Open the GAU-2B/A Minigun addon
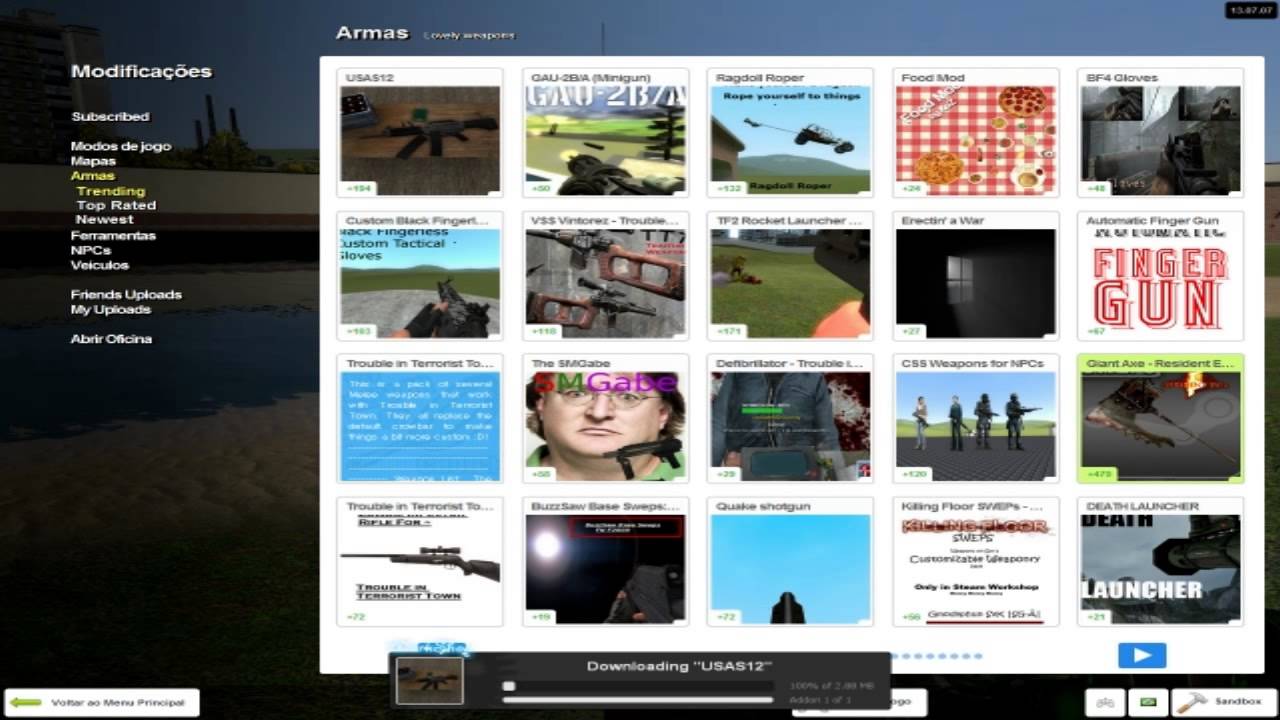The image size is (1280, 720). click(605, 133)
